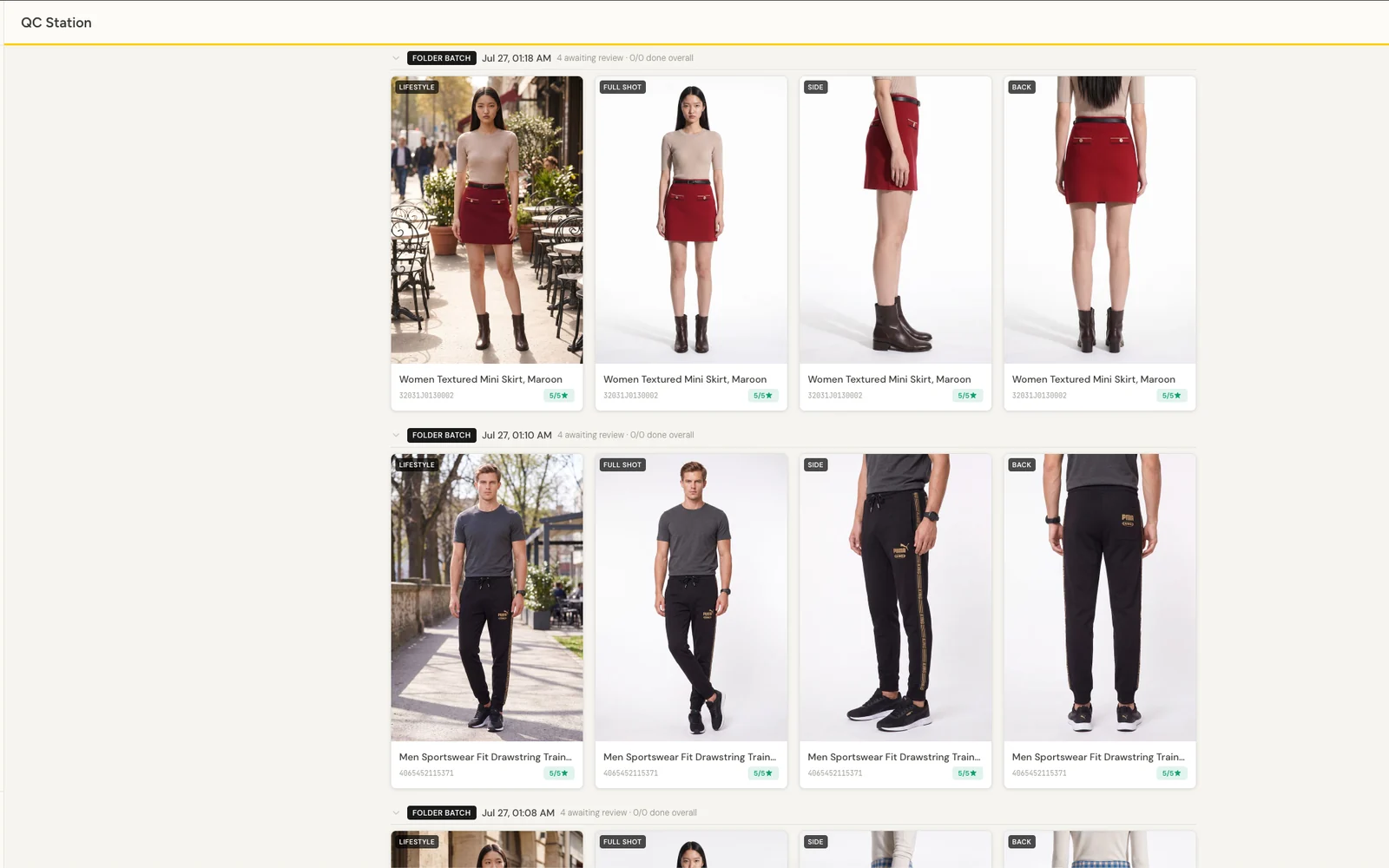Click the 5/5 star rating on skirt Side card

pos(967,396)
